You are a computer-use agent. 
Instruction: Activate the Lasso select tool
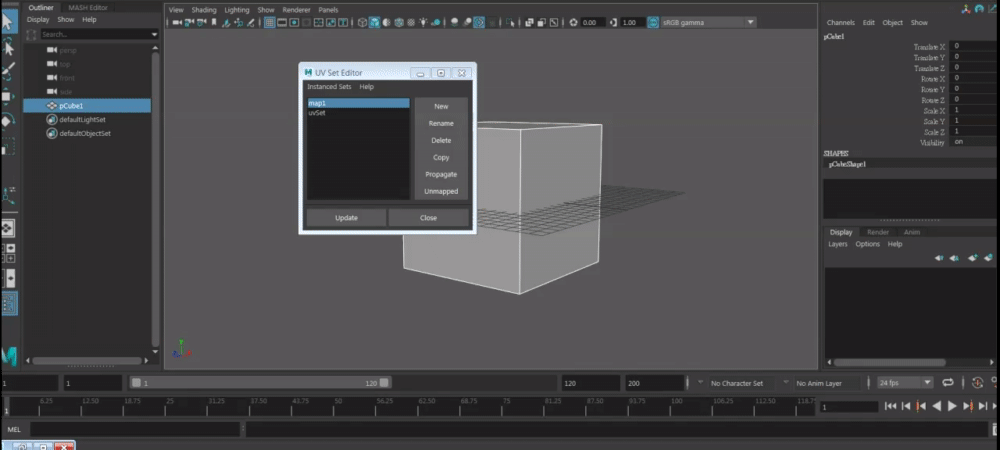click(x=8, y=48)
